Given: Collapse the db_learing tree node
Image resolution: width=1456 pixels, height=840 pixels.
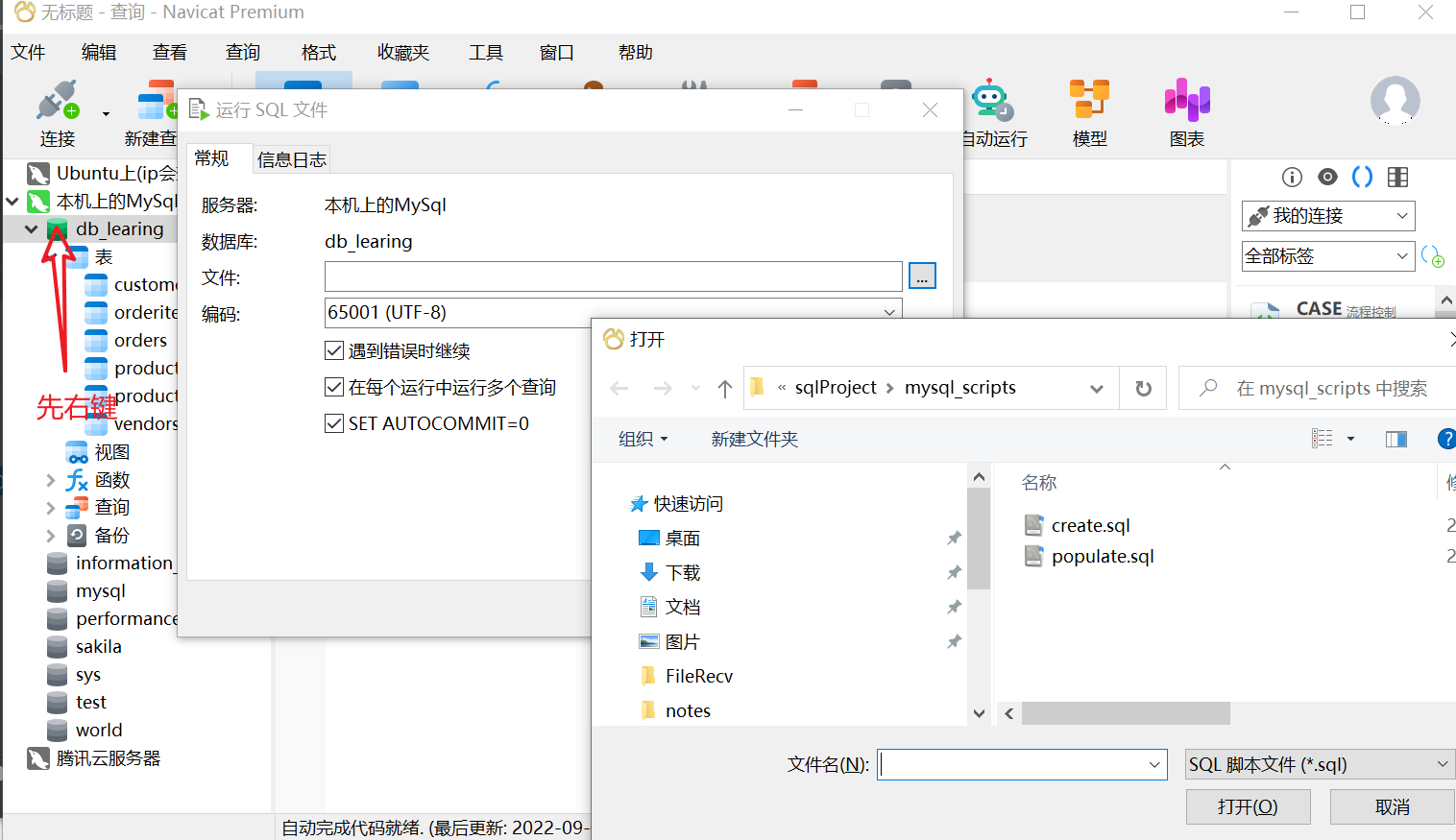Looking at the screenshot, I should (x=31, y=228).
